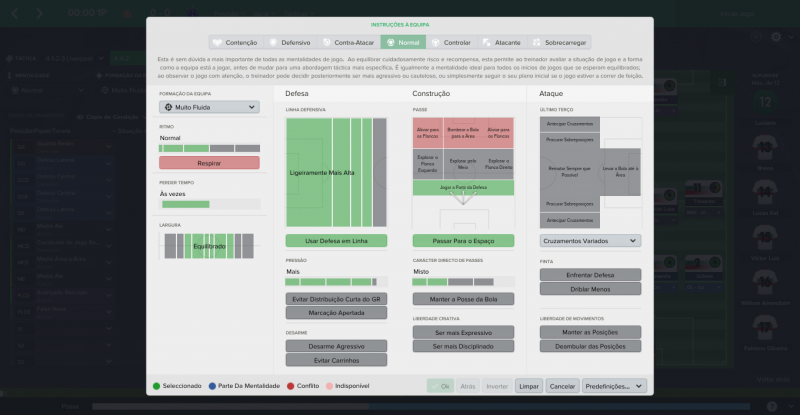Open the Predefinições dropdown menu
This screenshot has height=415, width=800.
pos(614,386)
